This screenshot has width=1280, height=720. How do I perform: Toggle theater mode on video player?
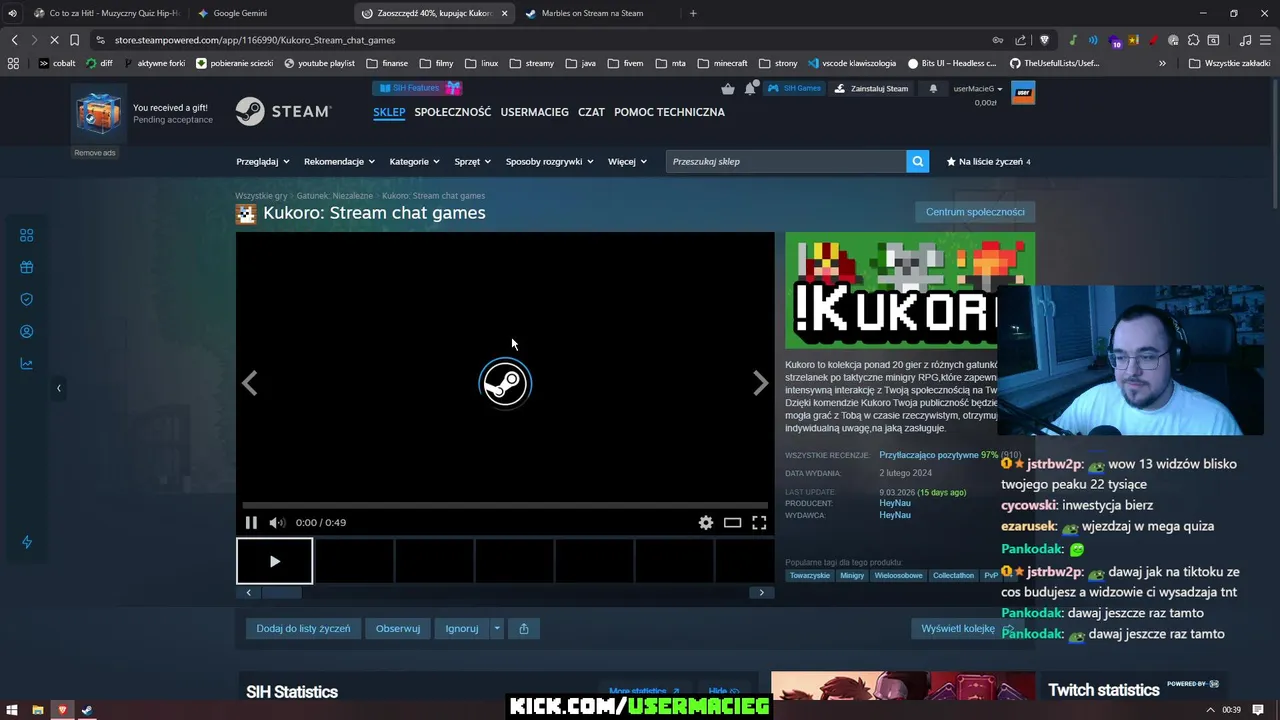pos(732,522)
